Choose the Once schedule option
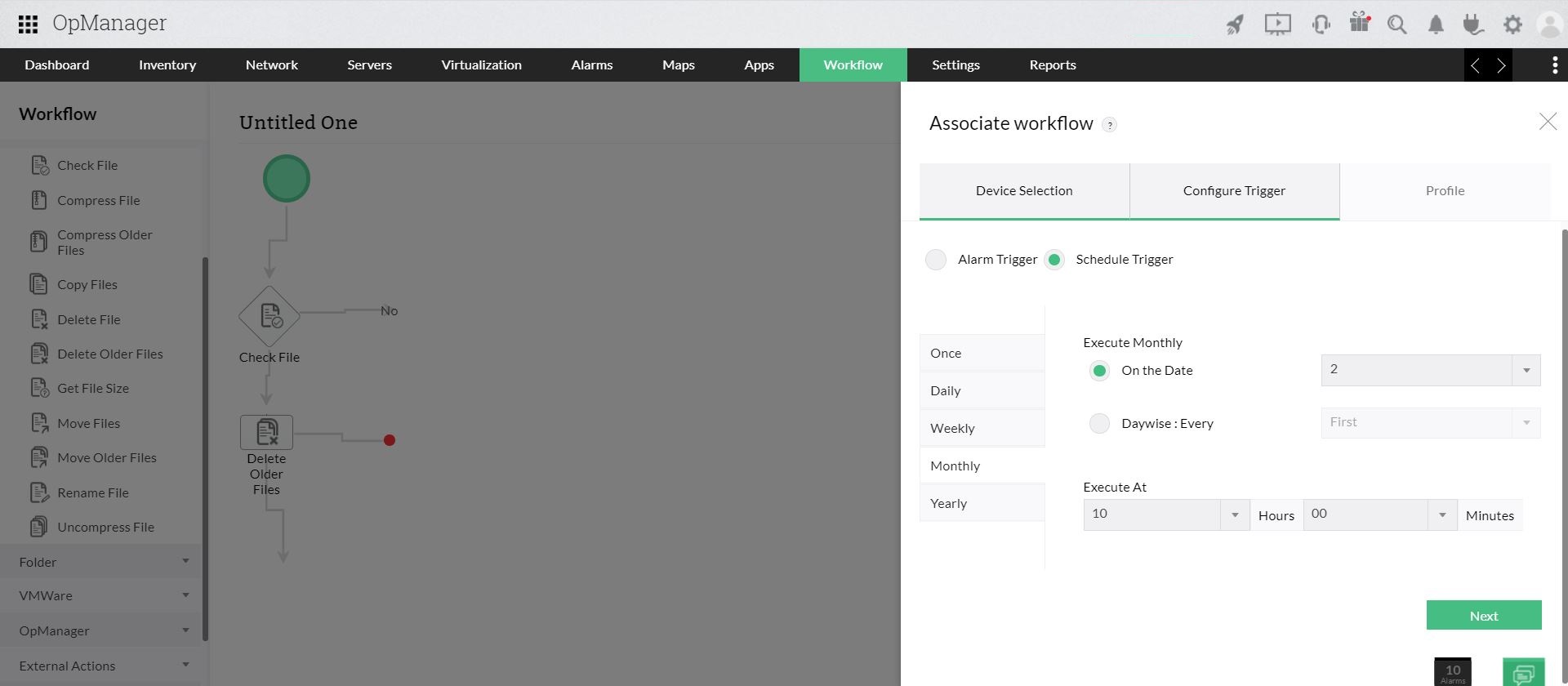Viewport: 1568px width, 686px height. [x=982, y=353]
